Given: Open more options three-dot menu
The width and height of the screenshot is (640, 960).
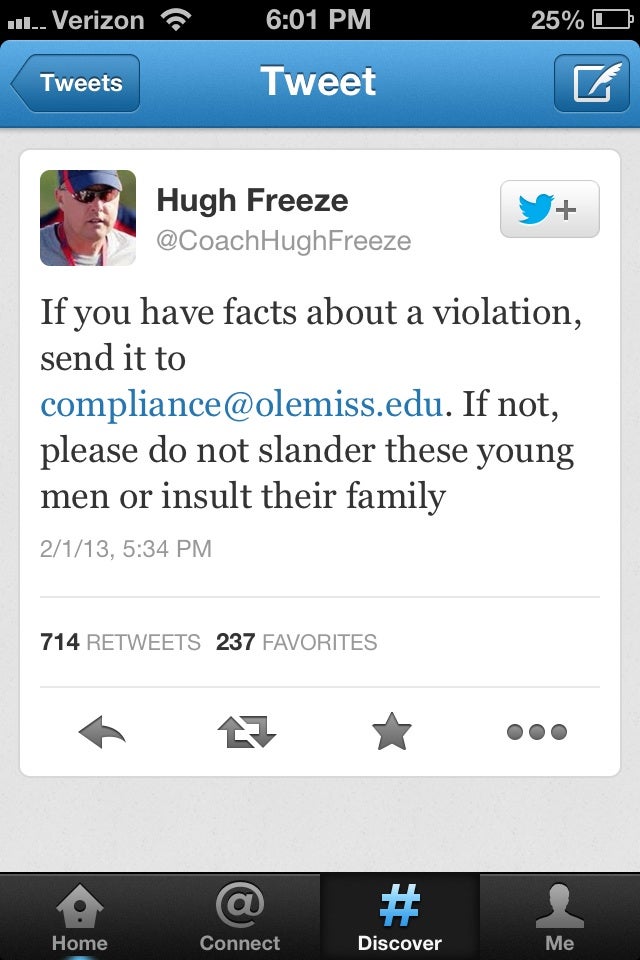Looking at the screenshot, I should 536,733.
